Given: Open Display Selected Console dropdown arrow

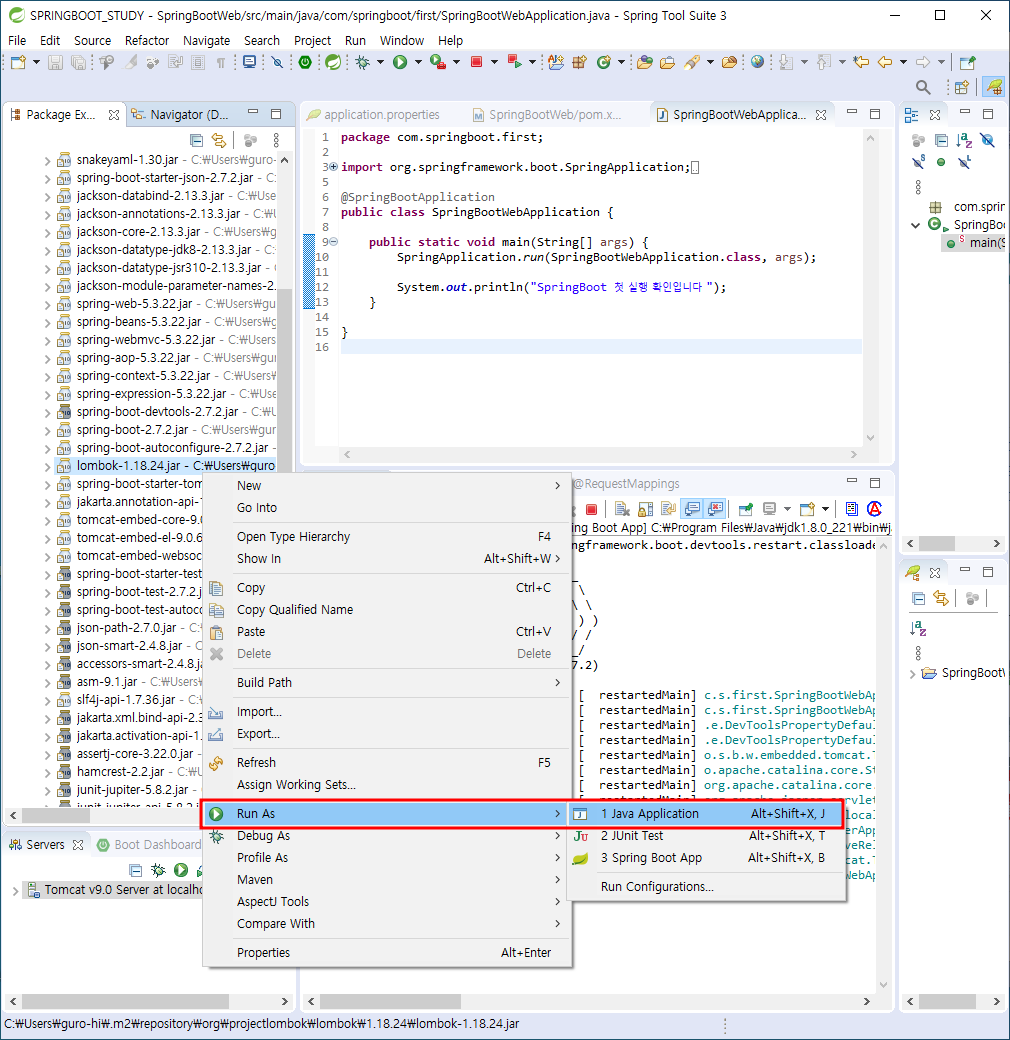Looking at the screenshot, I should [x=787, y=509].
